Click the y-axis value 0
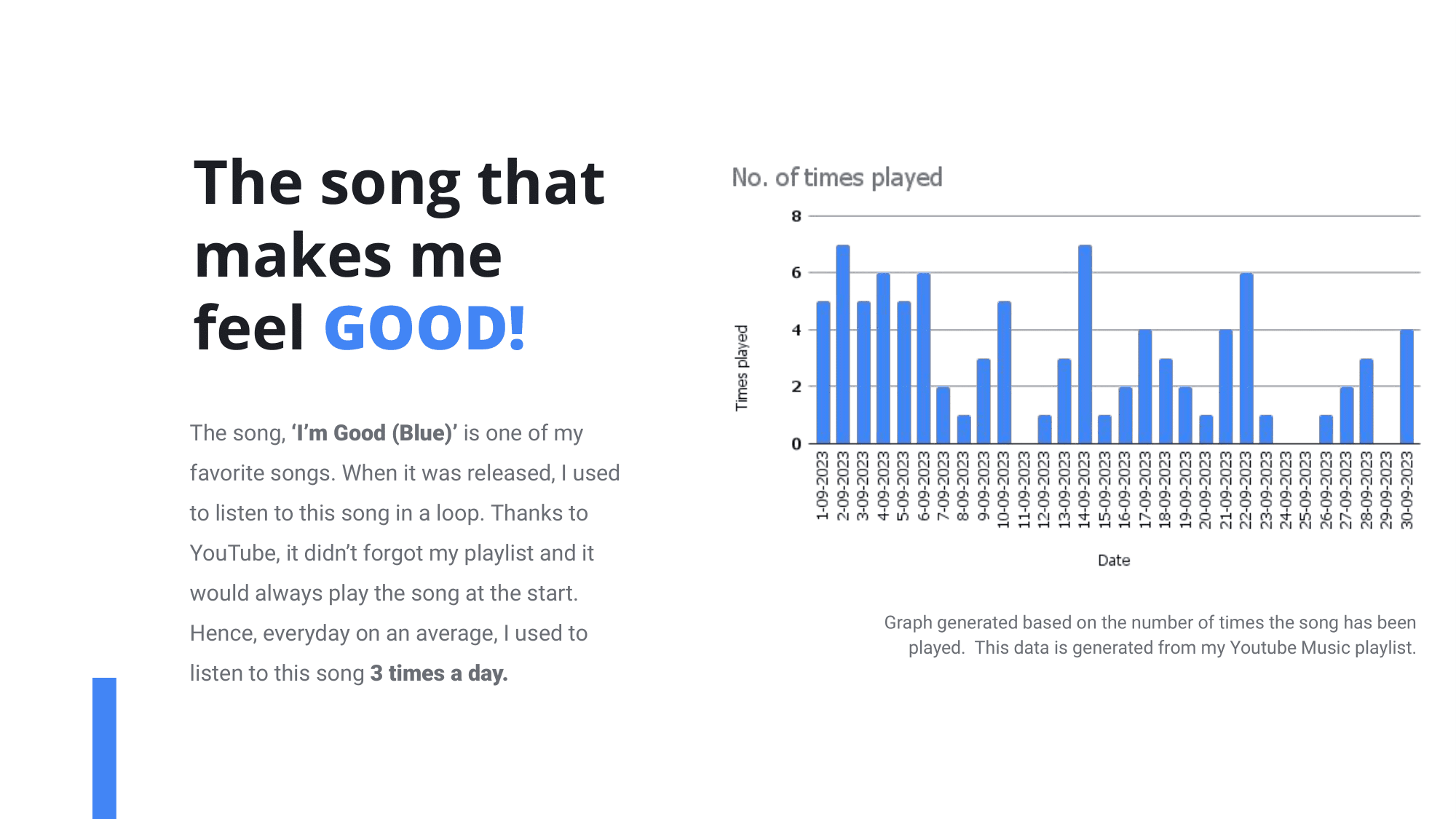 pyautogui.click(x=796, y=443)
